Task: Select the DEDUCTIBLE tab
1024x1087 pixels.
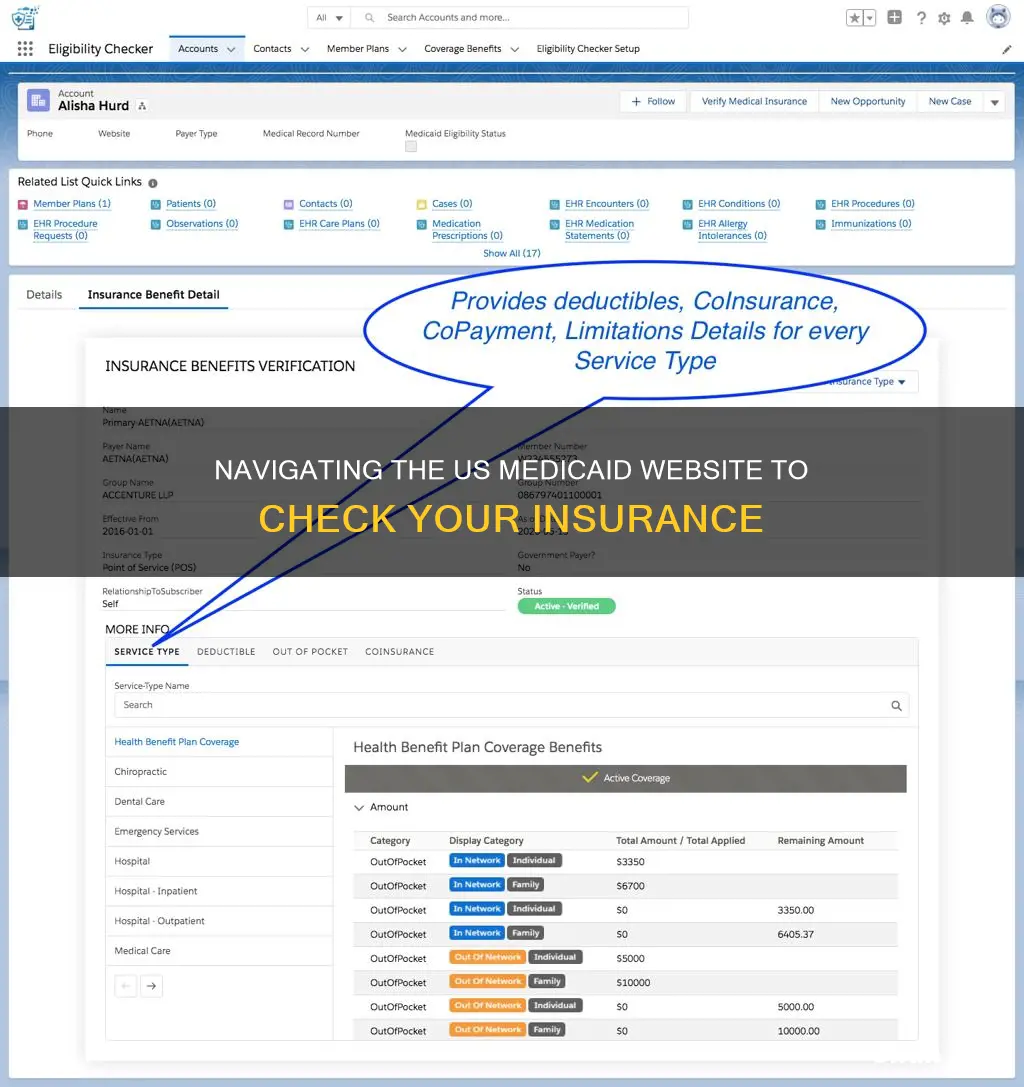Action: pos(226,652)
